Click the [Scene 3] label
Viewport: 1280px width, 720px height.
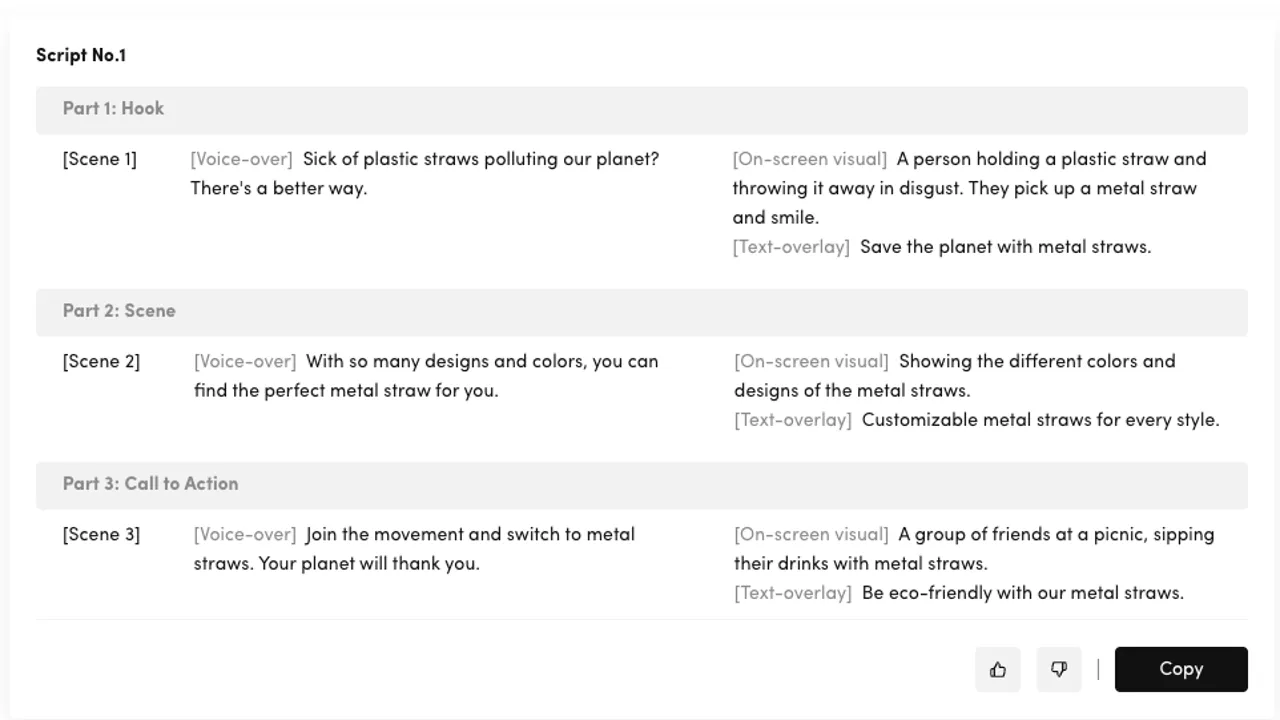click(101, 535)
